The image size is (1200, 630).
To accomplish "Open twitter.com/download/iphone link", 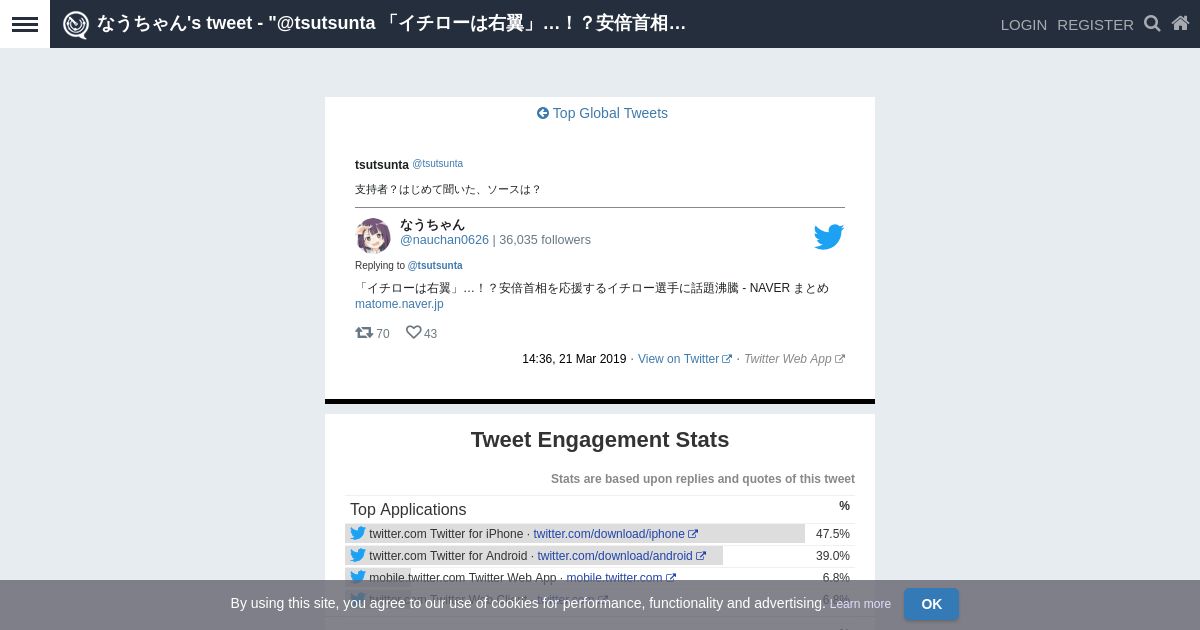I will 615,534.
